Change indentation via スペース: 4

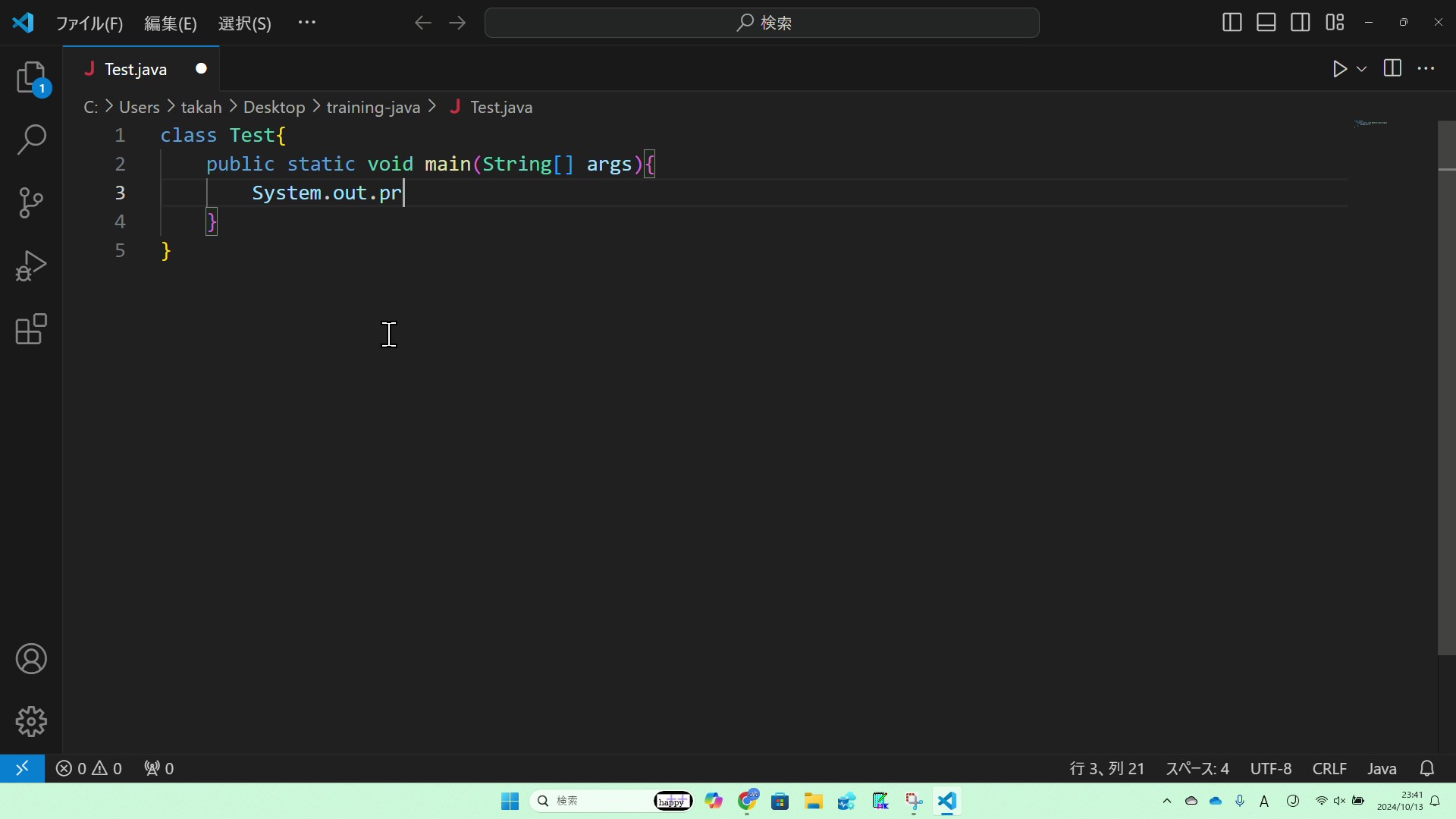(x=1197, y=769)
